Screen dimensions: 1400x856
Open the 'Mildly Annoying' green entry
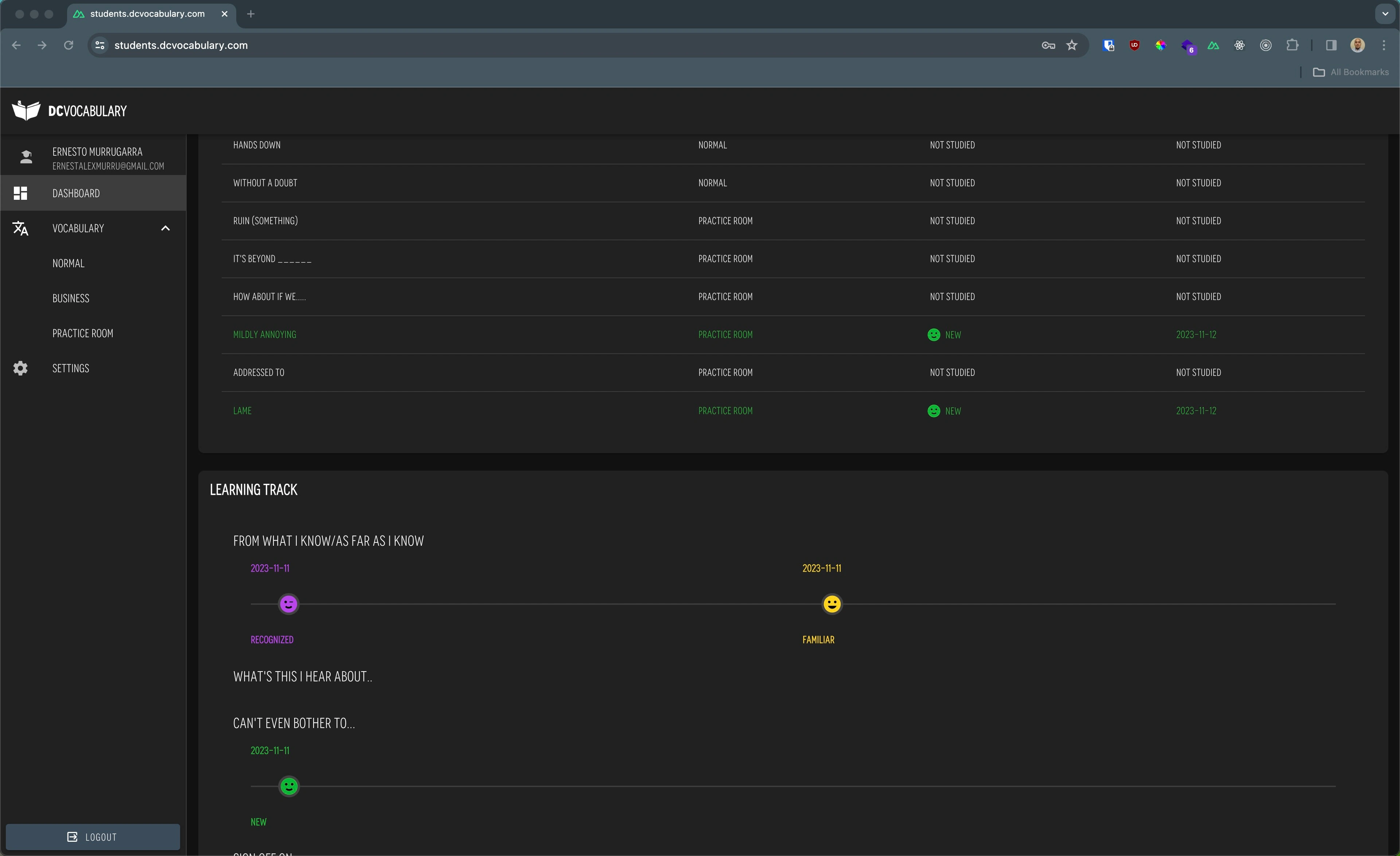coord(265,335)
